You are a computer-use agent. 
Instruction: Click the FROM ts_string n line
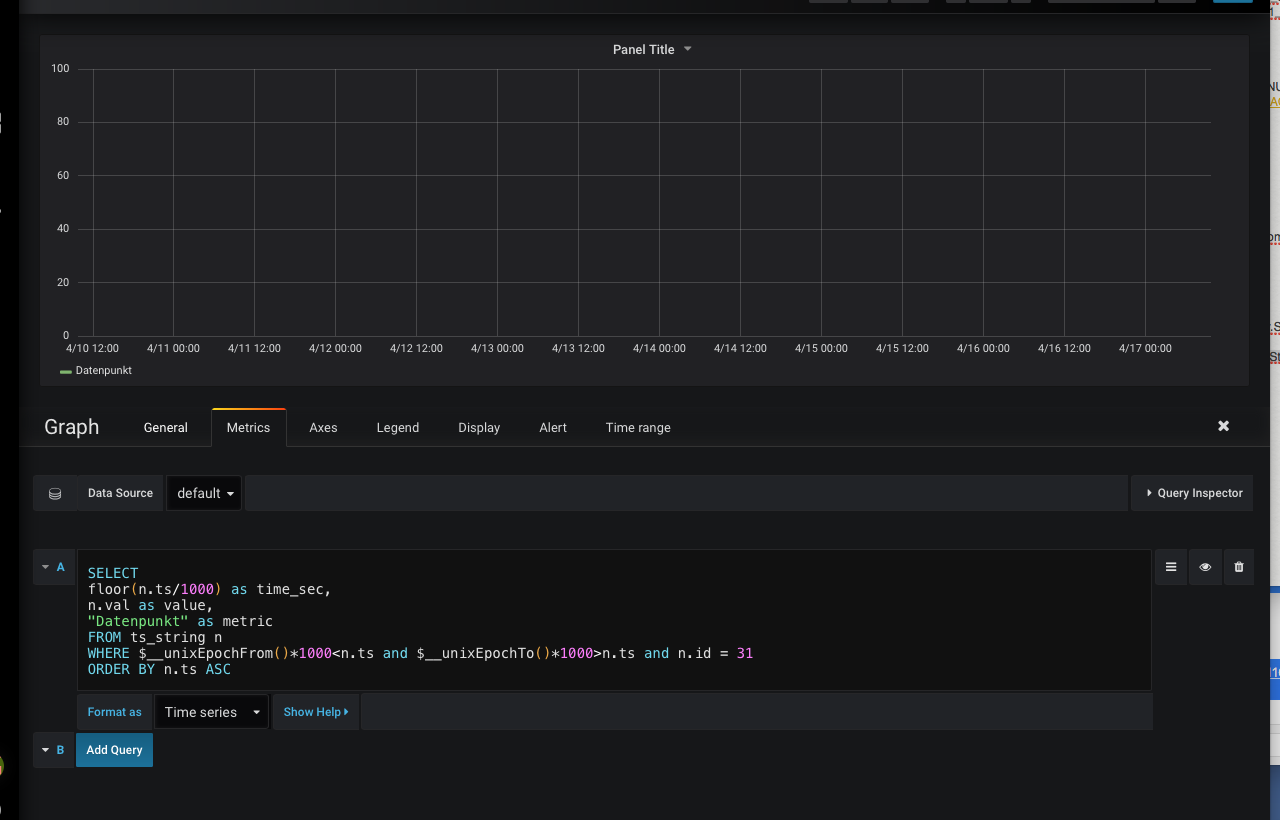tap(155, 637)
